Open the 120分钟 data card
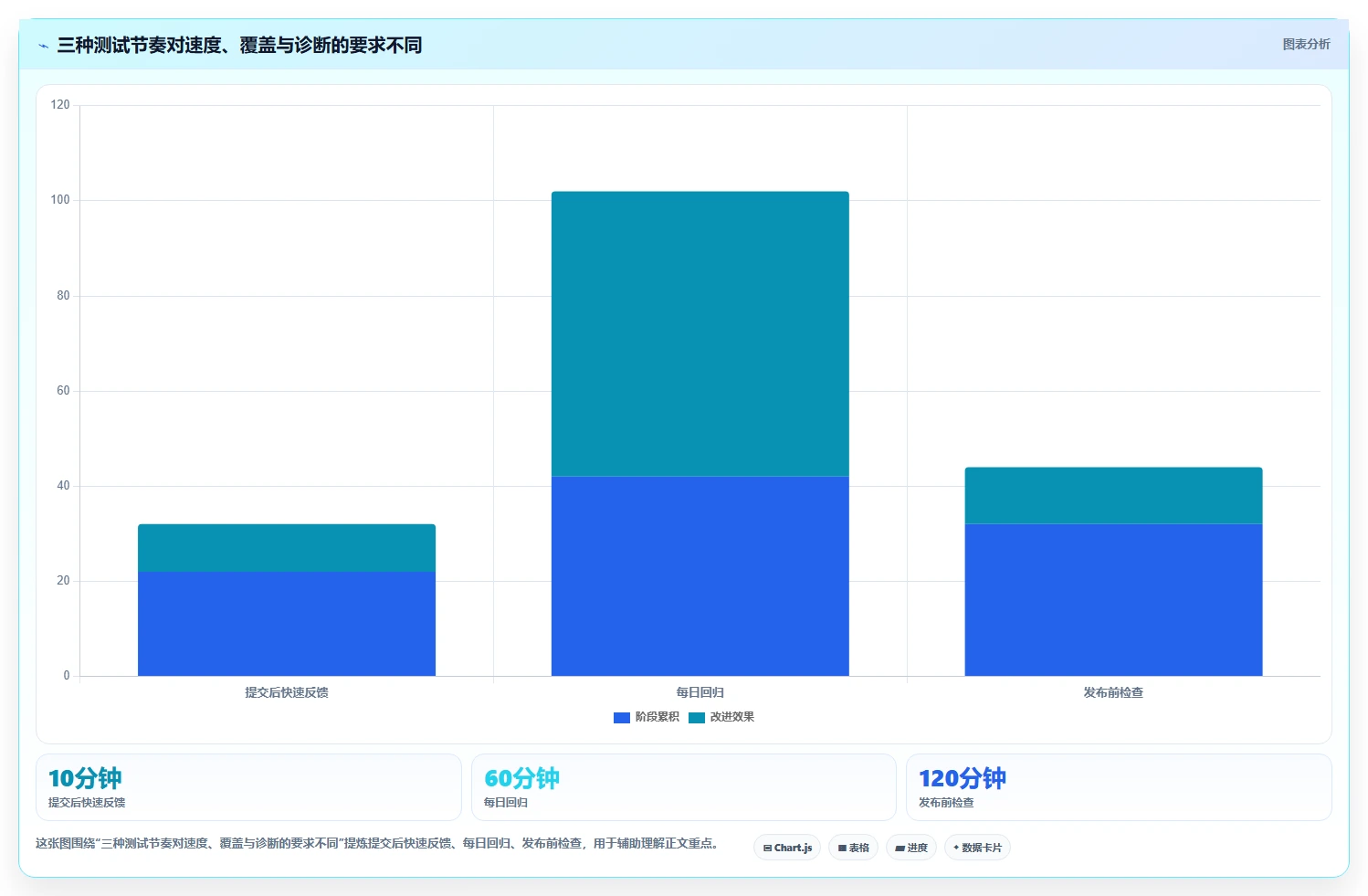This screenshot has width=1368, height=896. pyautogui.click(x=1119, y=787)
